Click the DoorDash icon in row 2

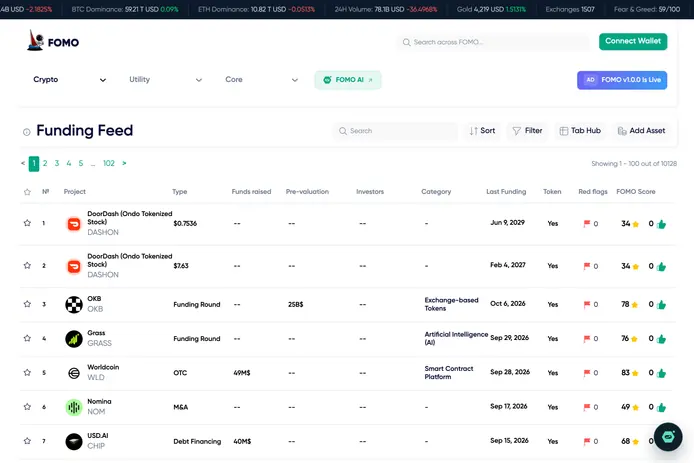pyautogui.click(x=74, y=266)
